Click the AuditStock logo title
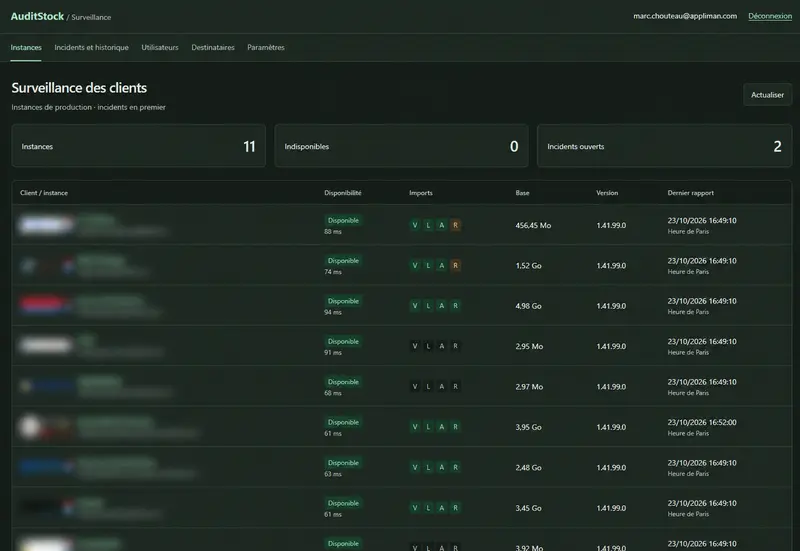The width and height of the screenshot is (800, 551). (37, 16)
